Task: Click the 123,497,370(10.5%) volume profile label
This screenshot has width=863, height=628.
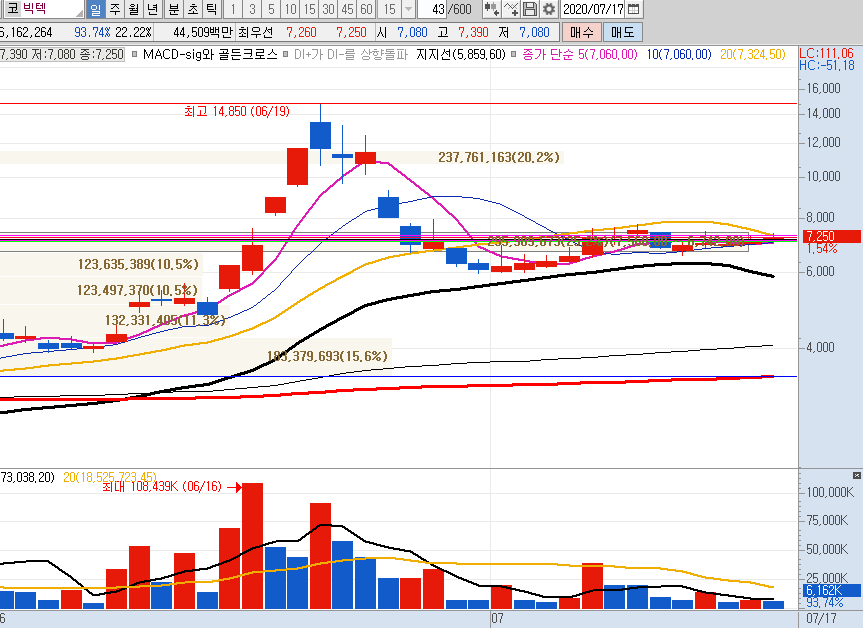Action: (x=137, y=290)
